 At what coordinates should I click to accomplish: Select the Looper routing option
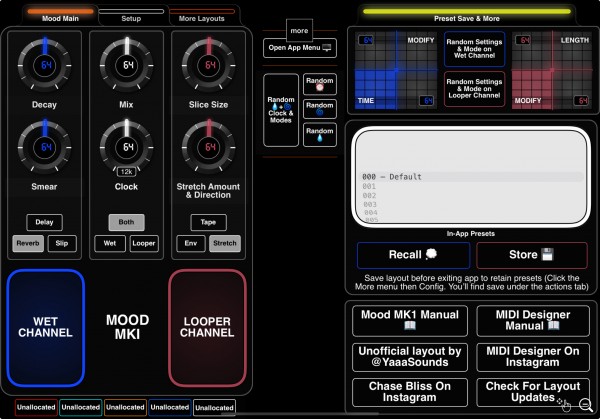pos(144,243)
